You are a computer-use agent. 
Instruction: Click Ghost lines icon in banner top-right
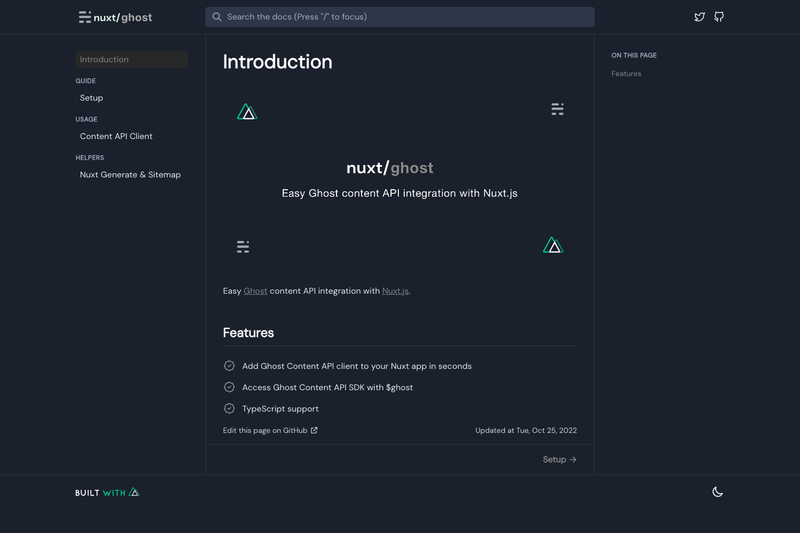point(557,109)
